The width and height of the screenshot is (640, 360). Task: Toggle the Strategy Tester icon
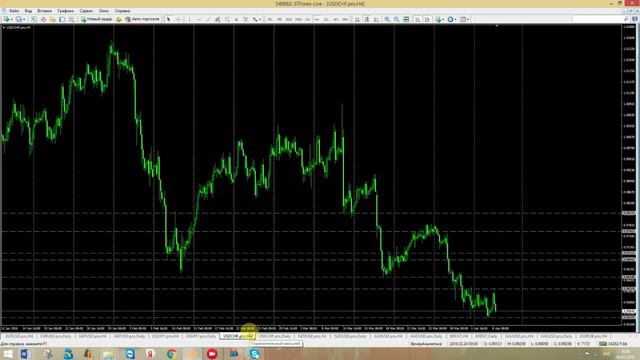point(71,19)
